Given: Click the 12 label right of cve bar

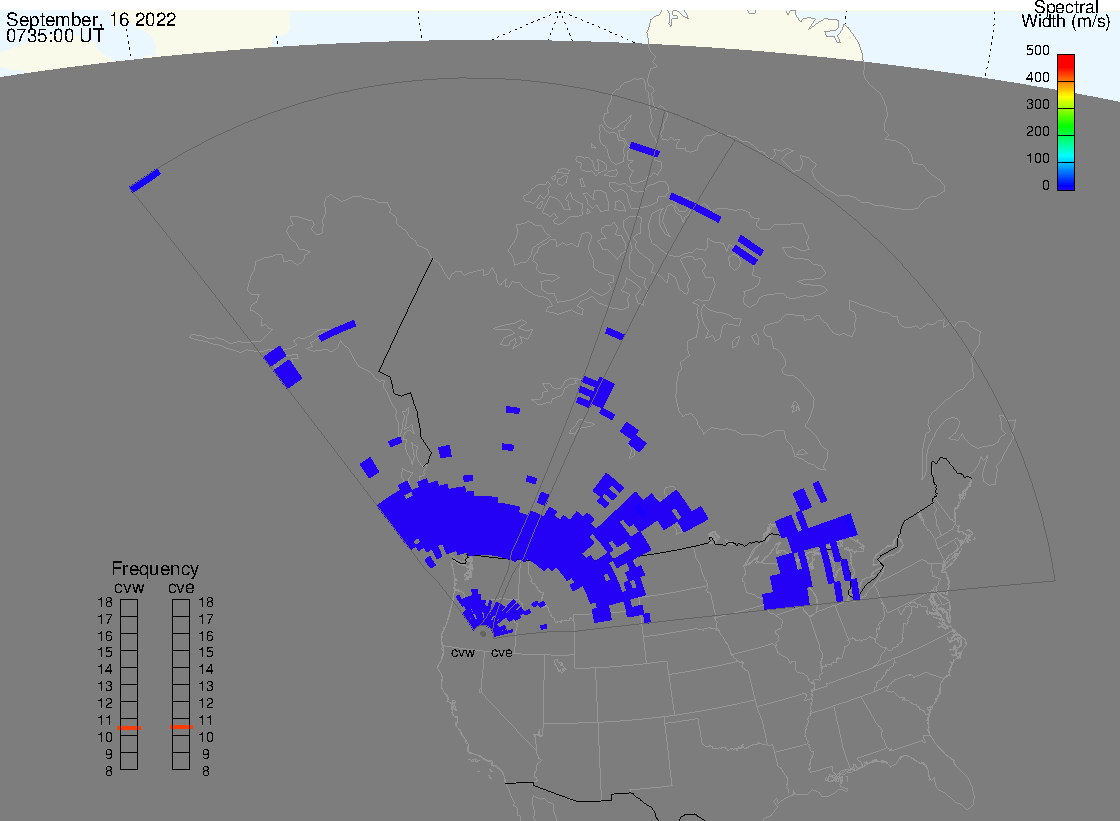Looking at the screenshot, I should click(x=206, y=703).
